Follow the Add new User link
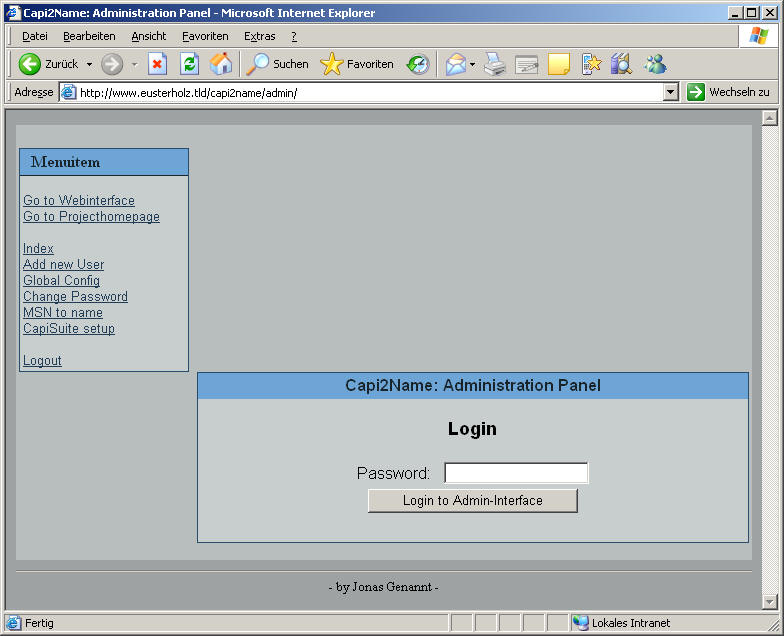The width and height of the screenshot is (784, 636). point(64,265)
